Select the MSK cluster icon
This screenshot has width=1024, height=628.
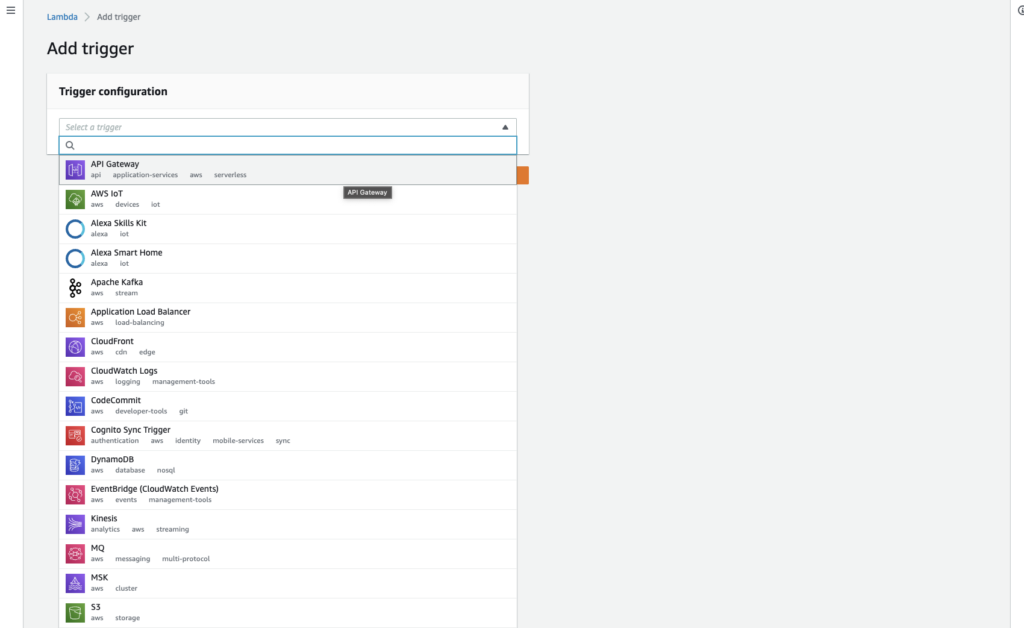point(75,582)
